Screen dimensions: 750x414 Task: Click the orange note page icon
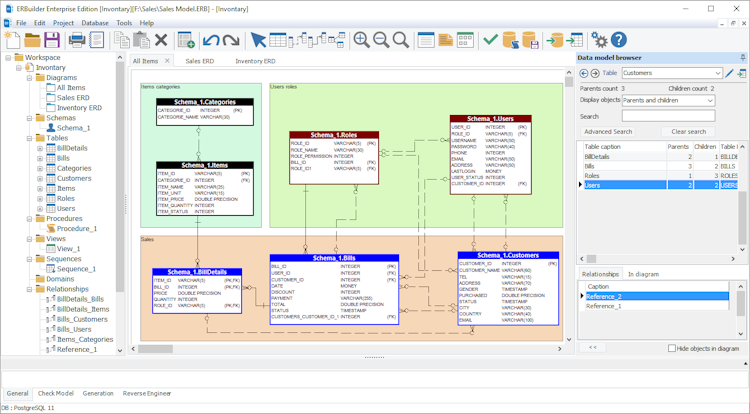tap(445, 40)
